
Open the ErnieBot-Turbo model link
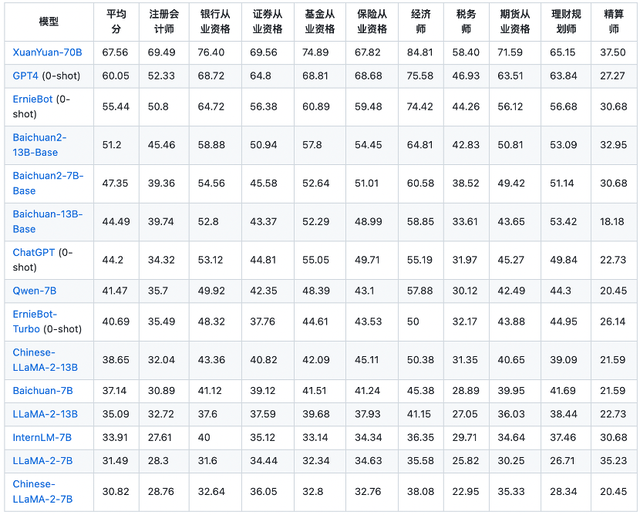[38, 314]
